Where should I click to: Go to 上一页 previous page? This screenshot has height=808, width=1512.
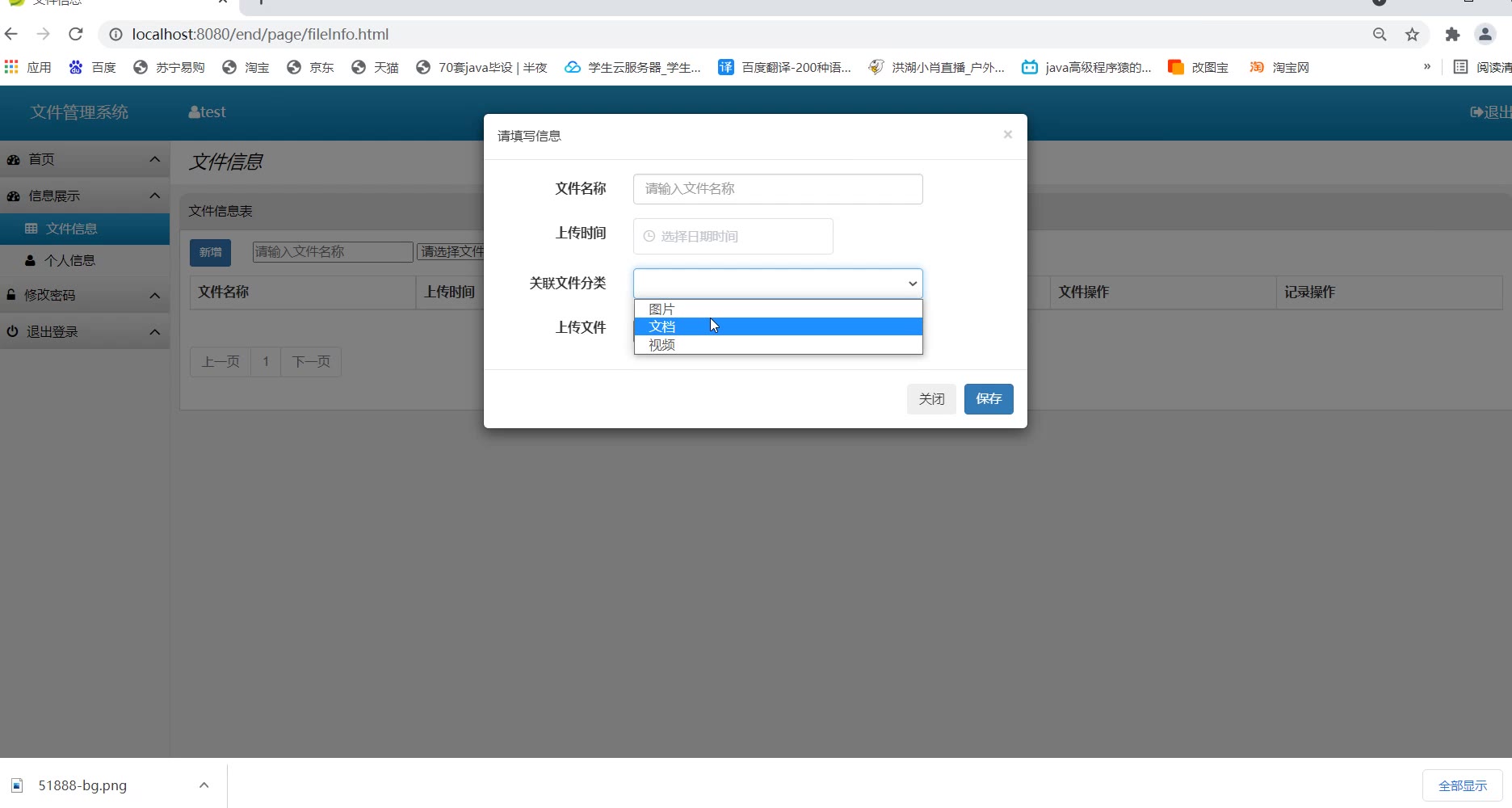[x=220, y=361]
